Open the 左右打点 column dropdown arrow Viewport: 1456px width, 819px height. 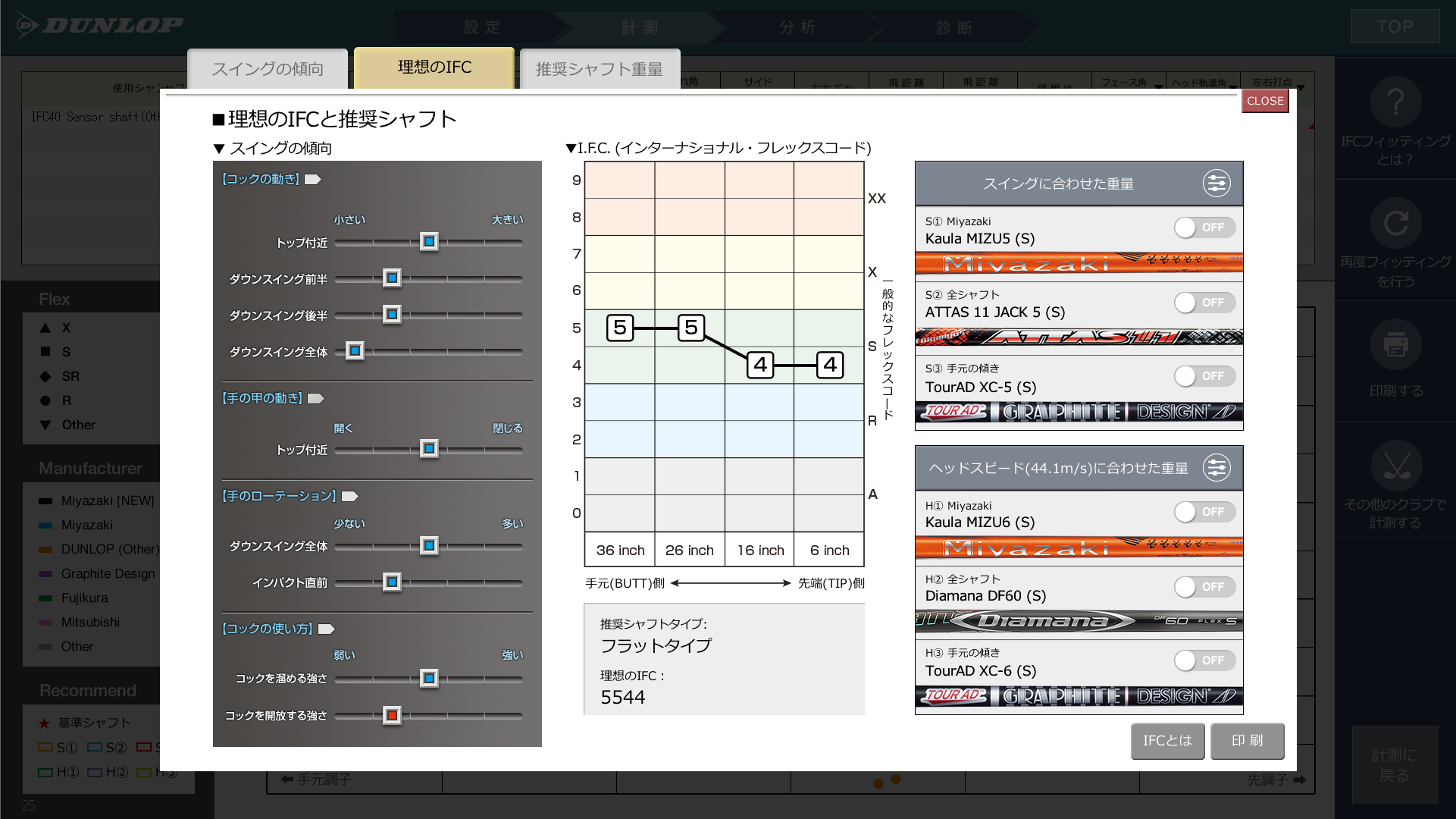click(x=1301, y=87)
